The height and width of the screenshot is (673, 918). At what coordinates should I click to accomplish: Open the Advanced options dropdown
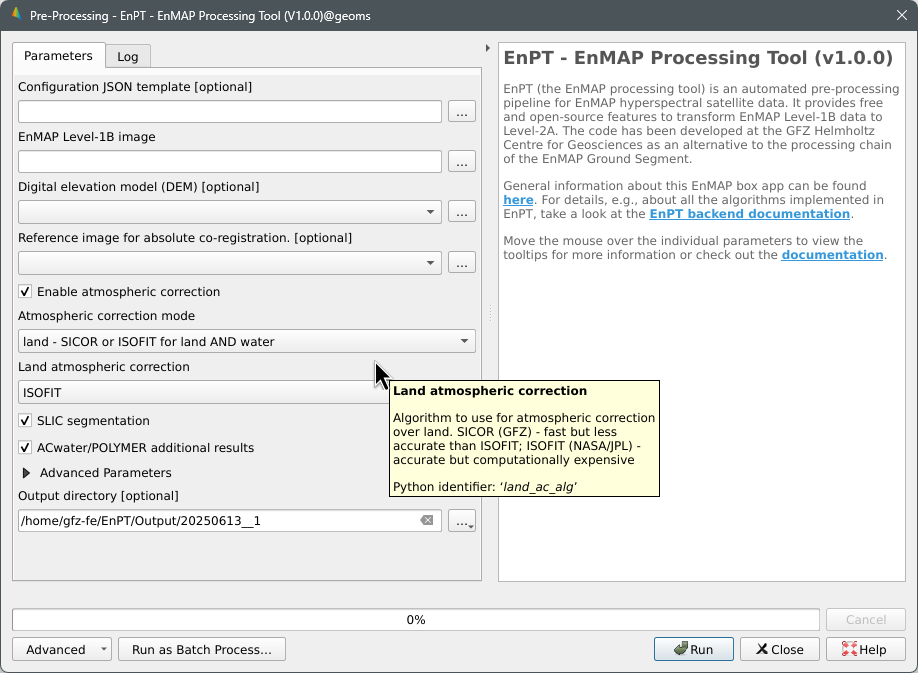click(x=60, y=648)
